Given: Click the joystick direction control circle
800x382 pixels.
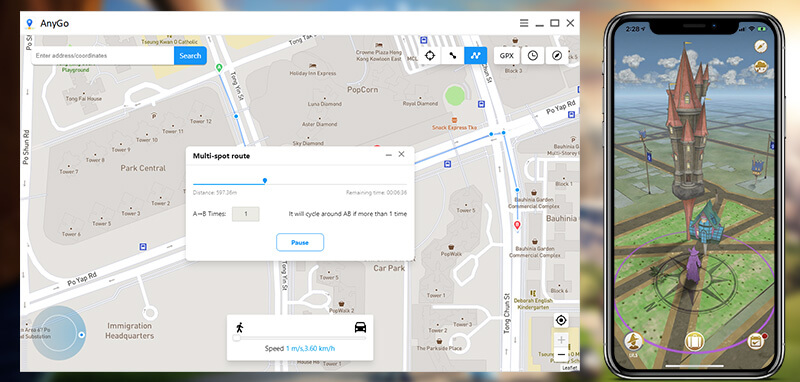Looking at the screenshot, I should (x=59, y=334).
